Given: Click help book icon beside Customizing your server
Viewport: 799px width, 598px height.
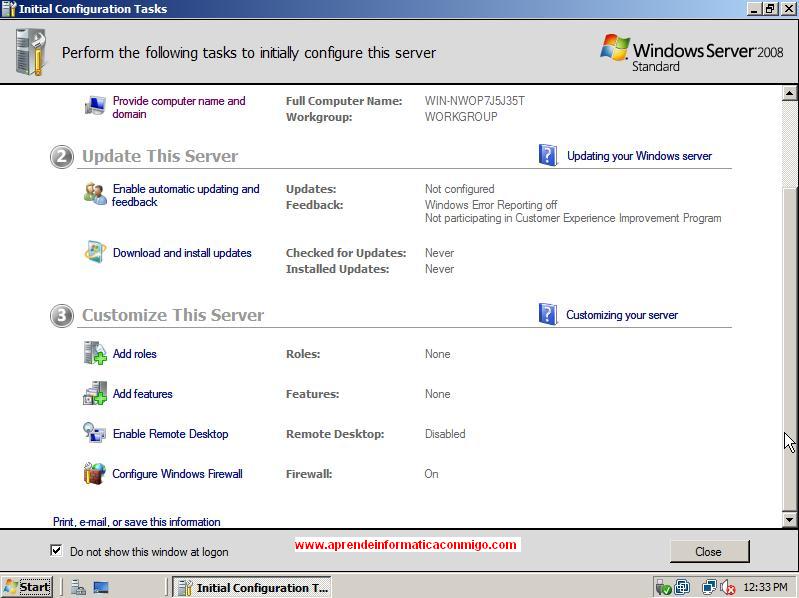Looking at the screenshot, I should 548,314.
